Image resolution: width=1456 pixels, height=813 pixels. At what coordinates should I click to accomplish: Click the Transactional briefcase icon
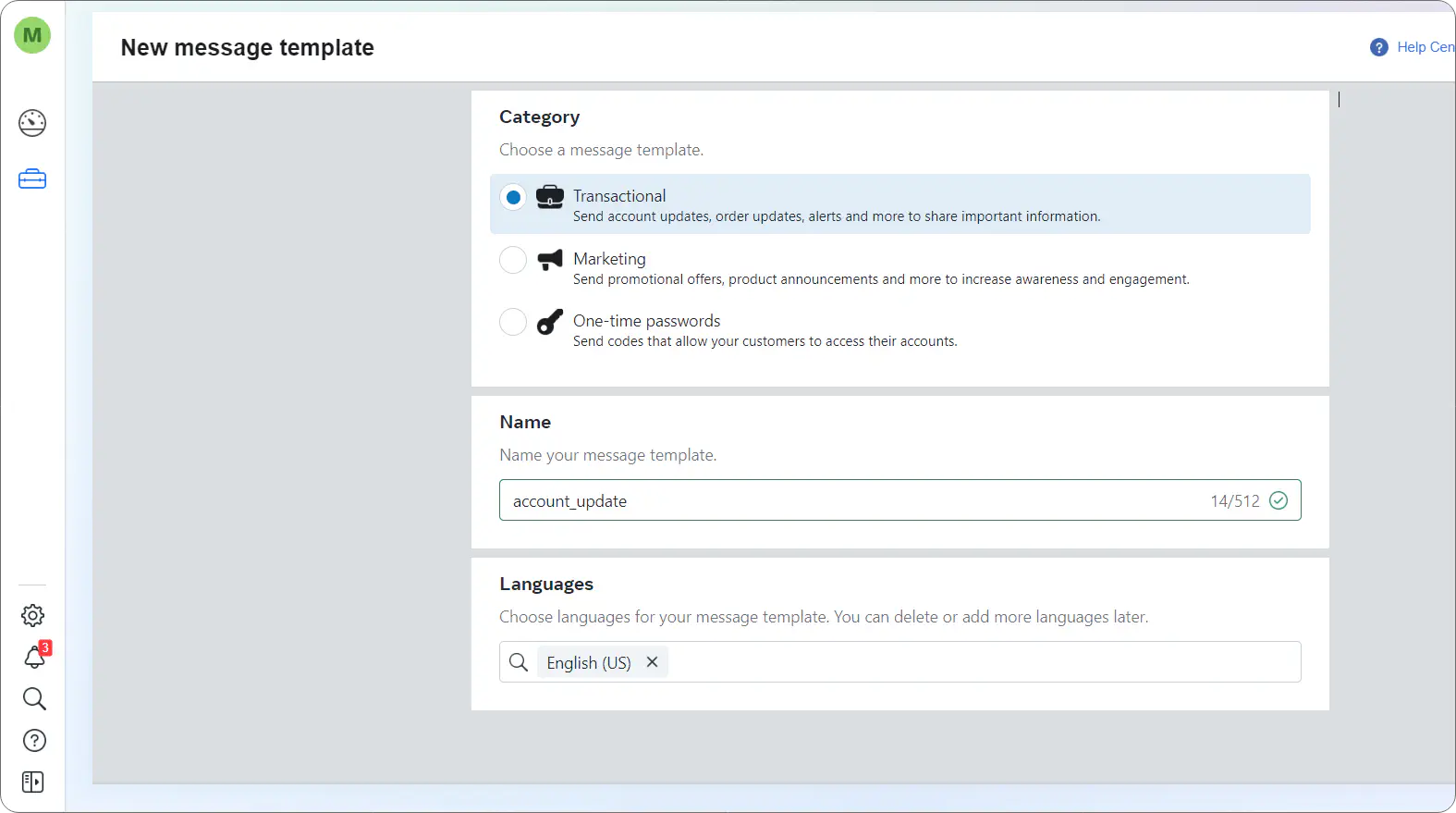[550, 197]
